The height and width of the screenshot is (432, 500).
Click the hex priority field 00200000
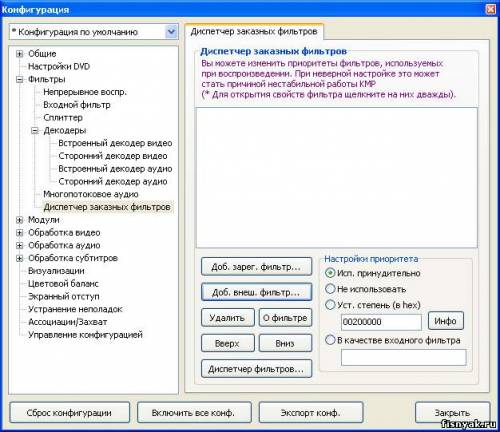pyautogui.click(x=381, y=322)
